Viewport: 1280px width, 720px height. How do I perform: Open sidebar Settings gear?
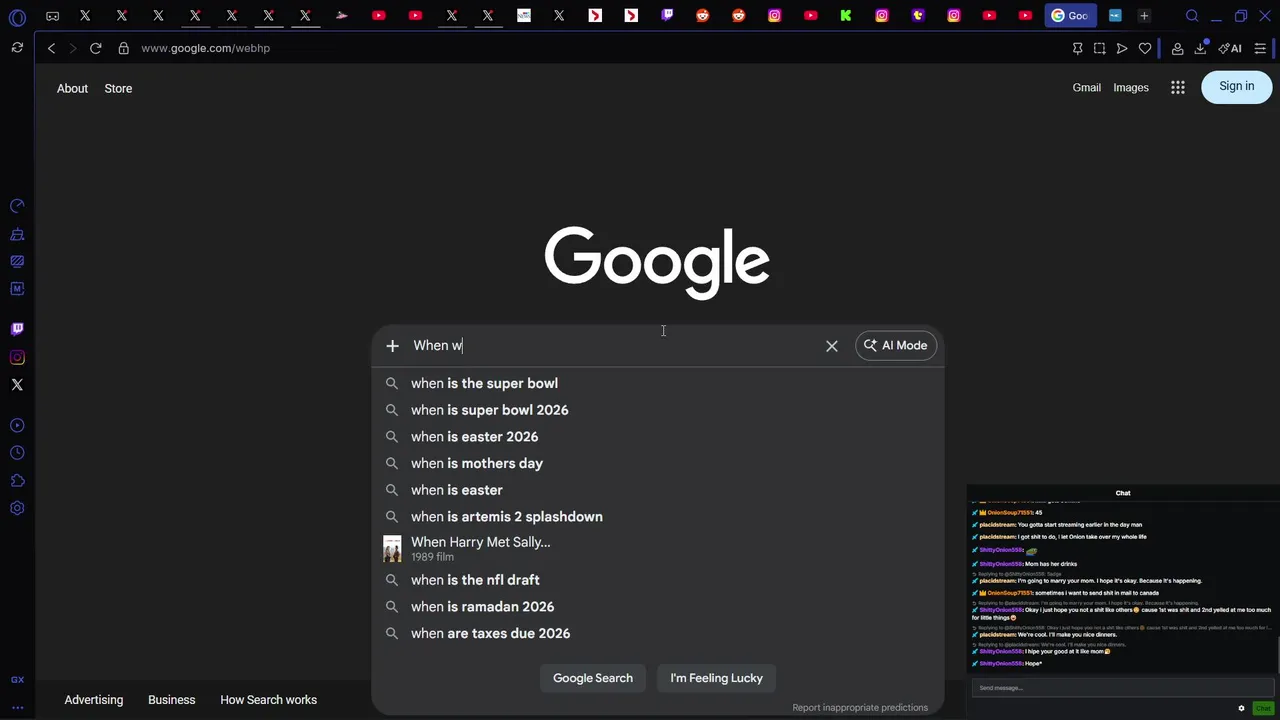[x=17, y=508]
